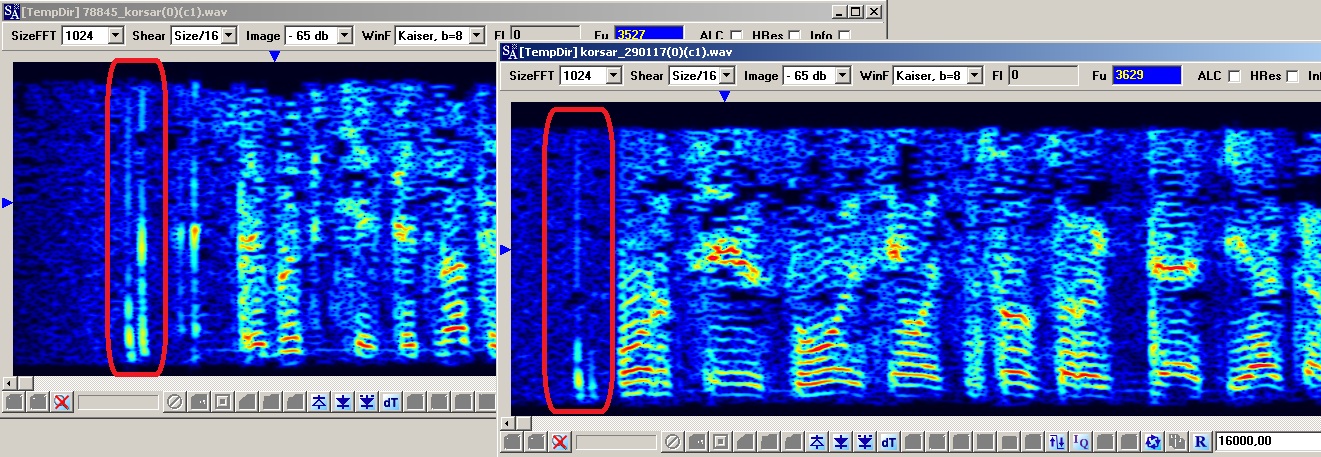
Task: Click the crossed-circle icon in left window toolbar
Action: click(174, 402)
